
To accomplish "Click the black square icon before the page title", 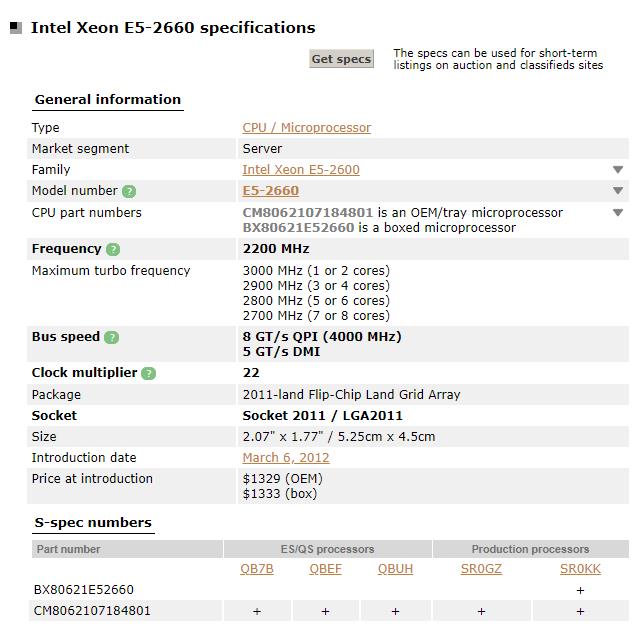I will tap(16, 28).
